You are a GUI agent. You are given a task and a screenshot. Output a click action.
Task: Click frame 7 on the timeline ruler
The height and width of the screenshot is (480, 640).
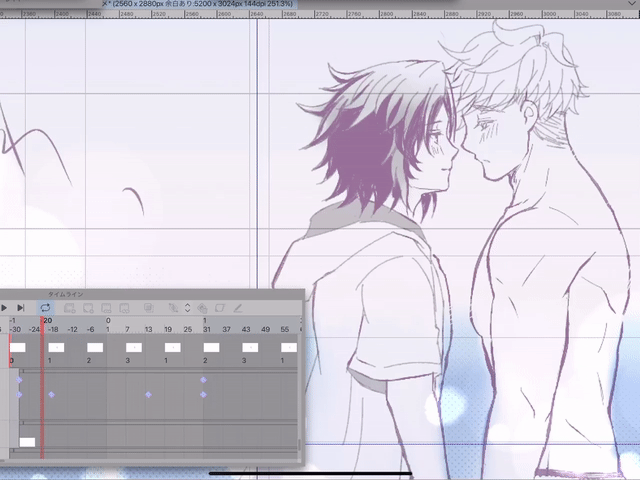[127, 329]
